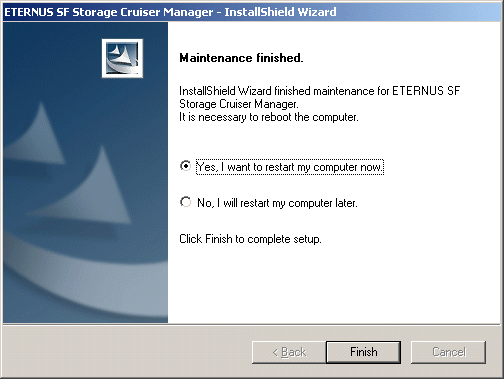Click the 'Storage Cruiser Manager.' text line
The width and height of the screenshot is (504, 379).
(239, 104)
